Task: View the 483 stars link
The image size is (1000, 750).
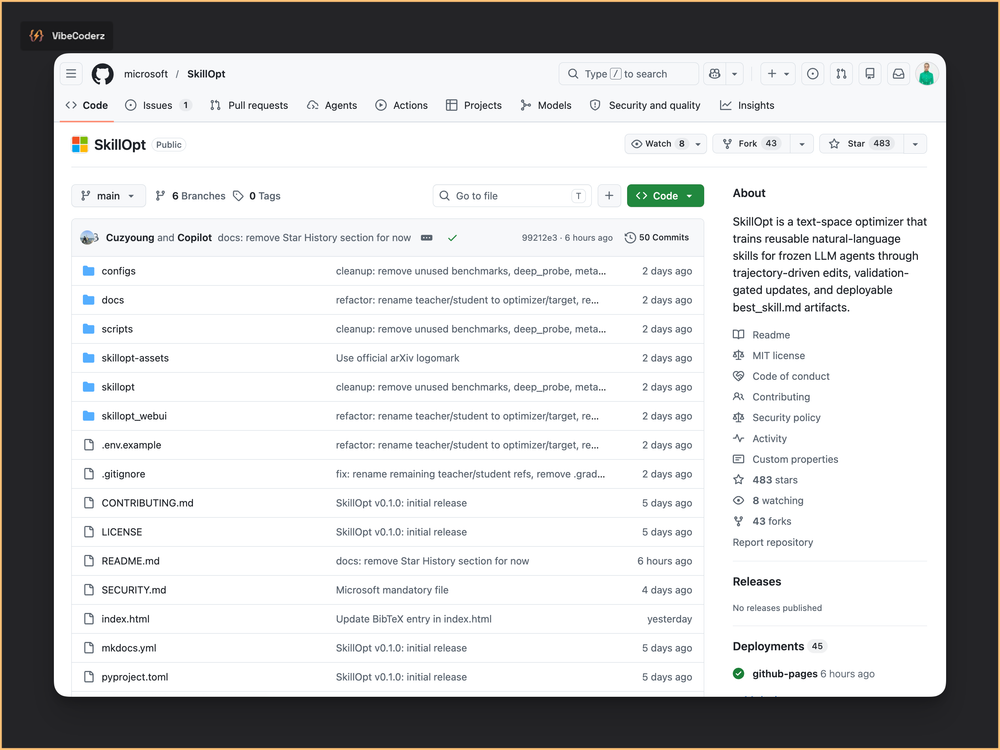Action: [x=765, y=480]
